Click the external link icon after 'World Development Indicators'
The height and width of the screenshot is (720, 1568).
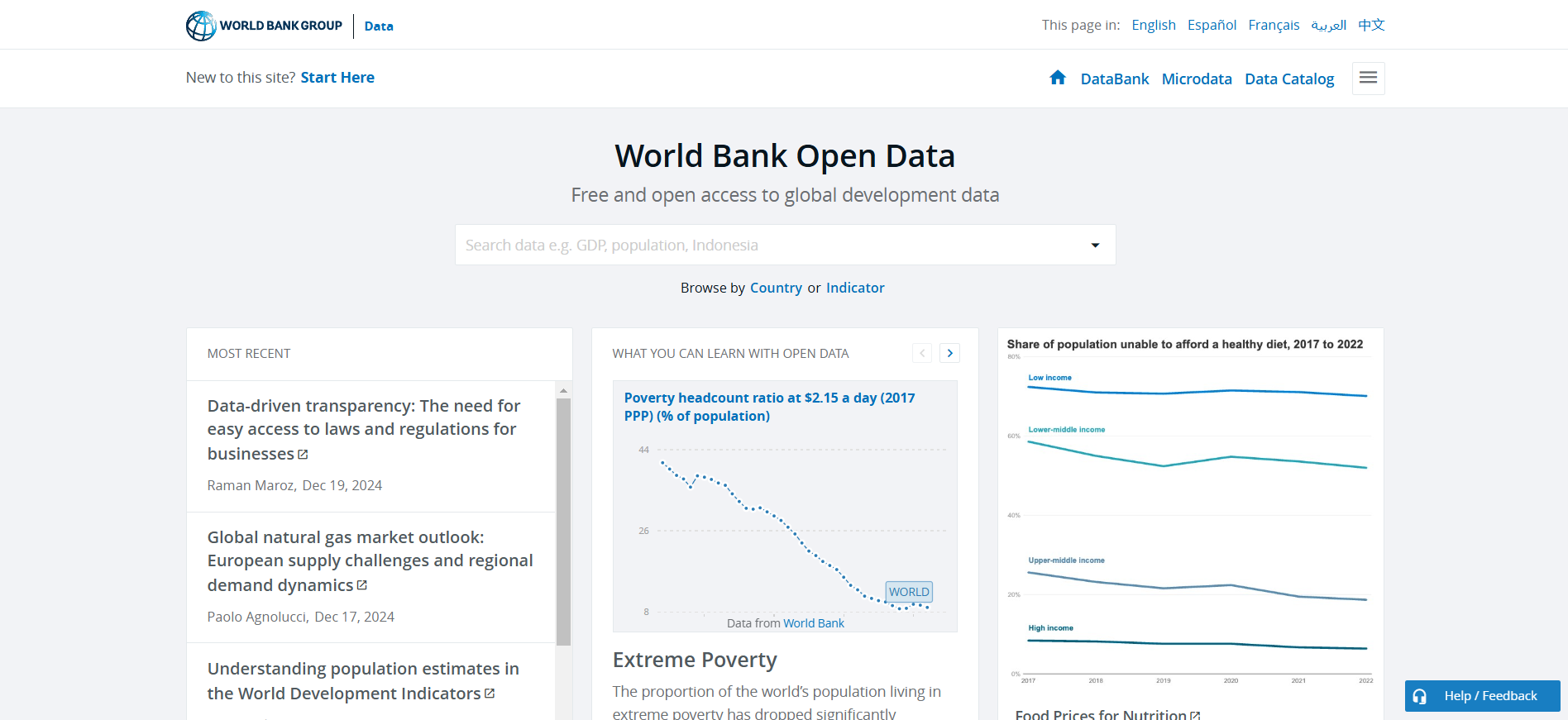[490, 694]
